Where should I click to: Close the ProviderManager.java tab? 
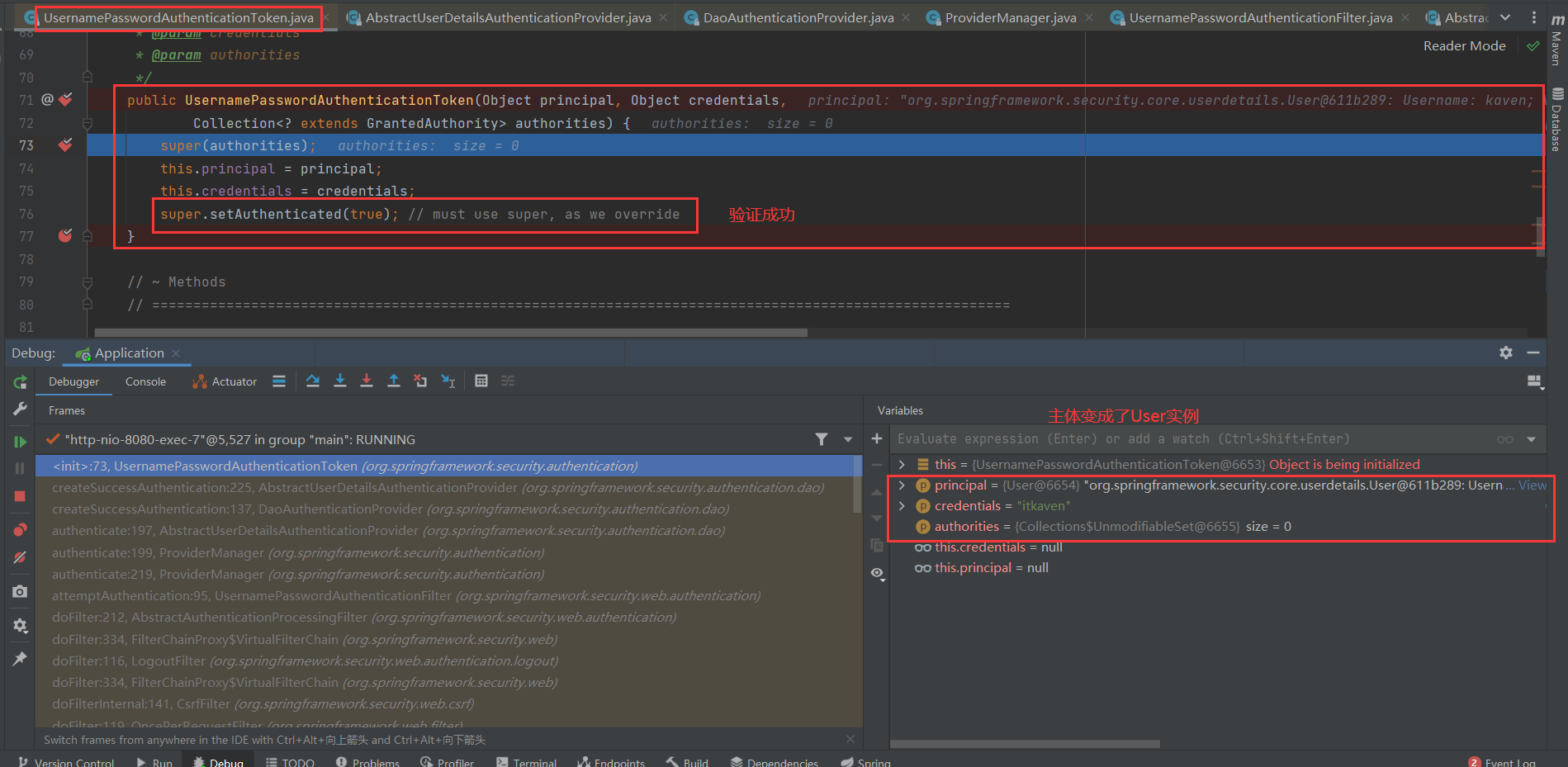(1089, 17)
